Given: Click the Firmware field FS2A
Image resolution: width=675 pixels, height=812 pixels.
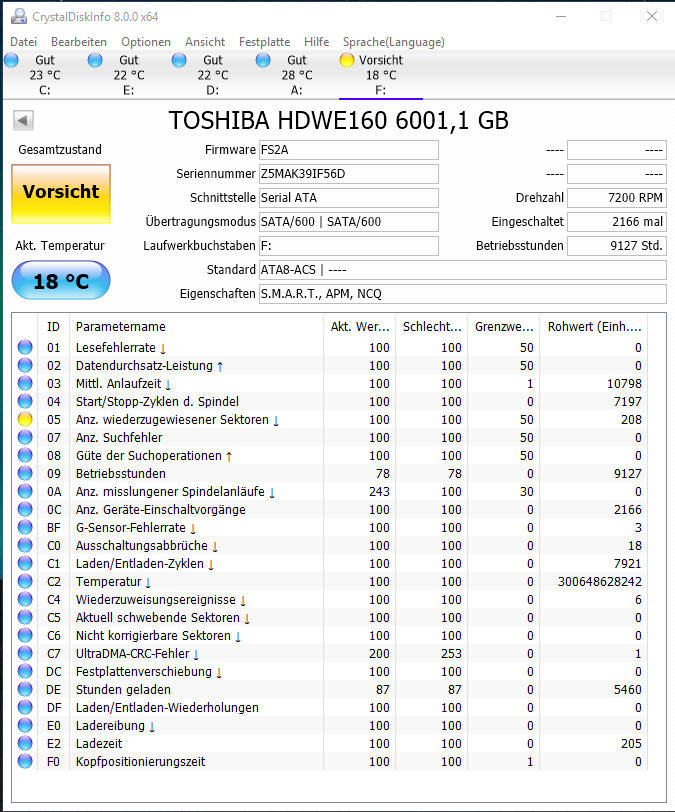Looking at the screenshot, I should coord(349,150).
